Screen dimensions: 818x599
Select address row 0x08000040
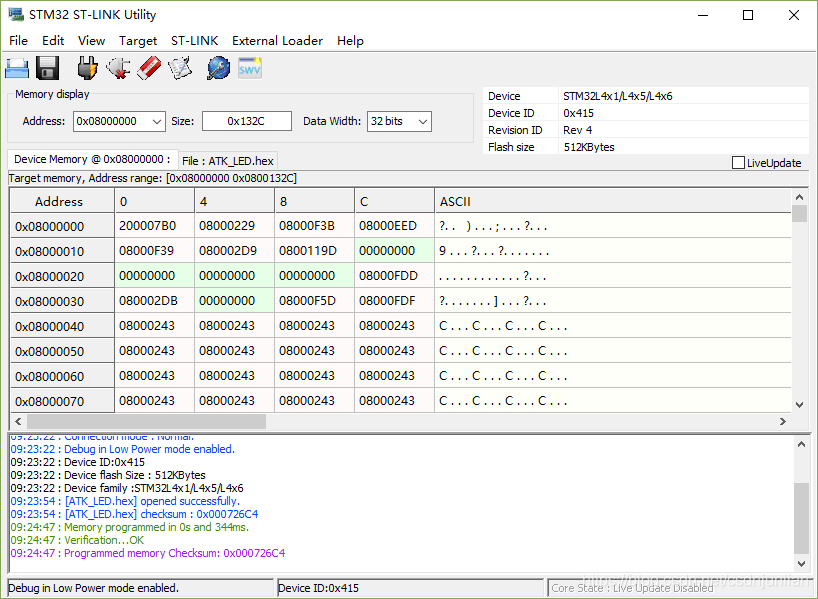[x=62, y=326]
